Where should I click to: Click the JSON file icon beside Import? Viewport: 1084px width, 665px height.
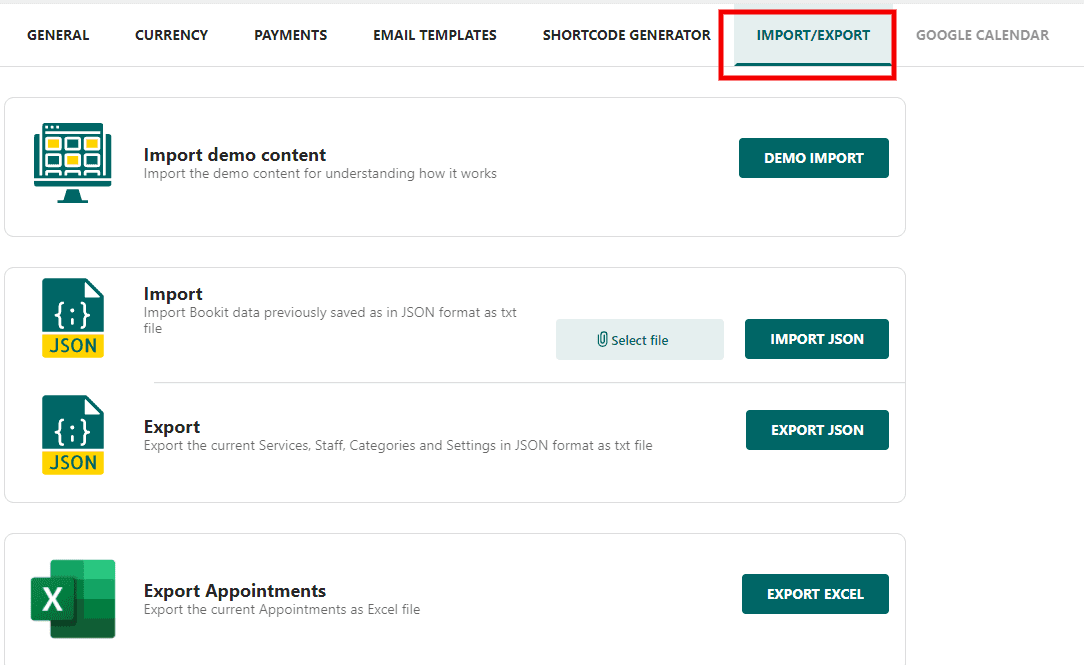(73, 318)
